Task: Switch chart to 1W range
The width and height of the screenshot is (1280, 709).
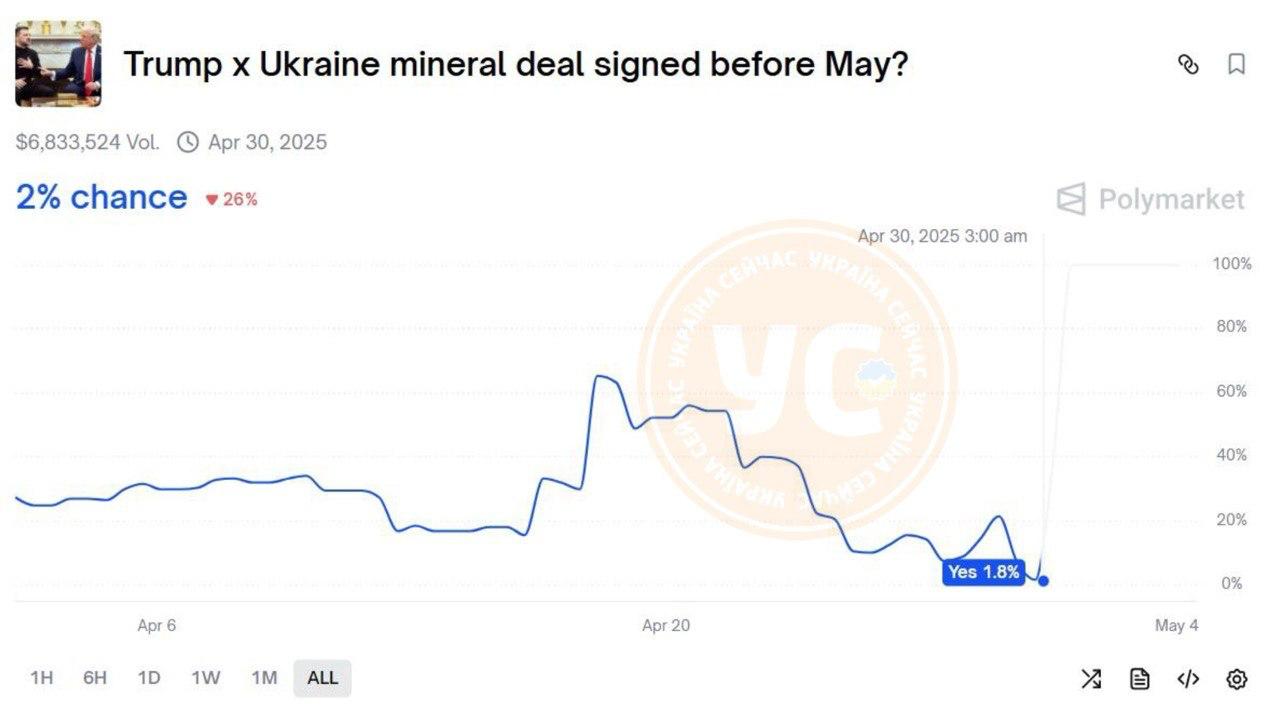Action: coord(206,678)
